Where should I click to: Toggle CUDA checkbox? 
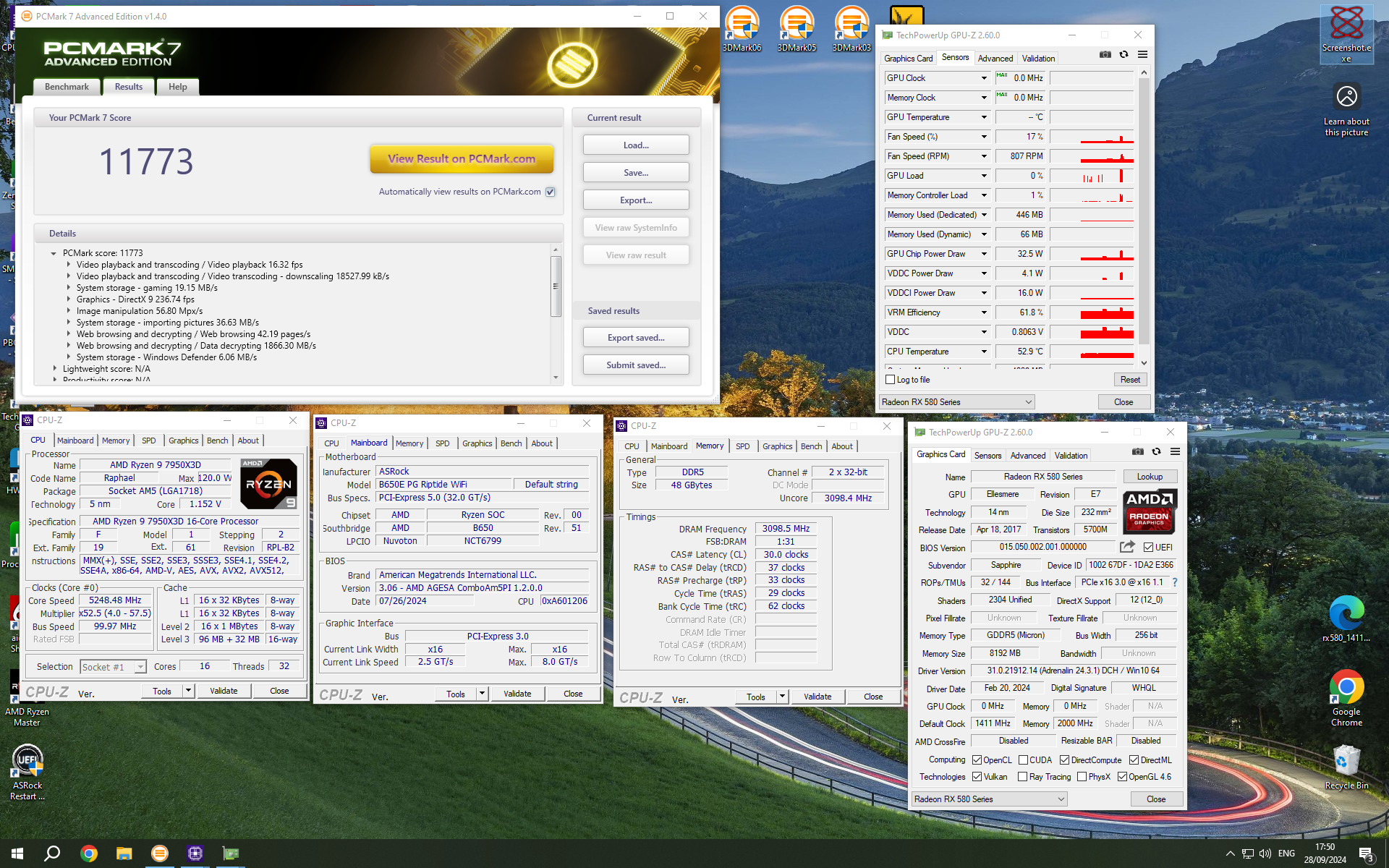[1023, 759]
